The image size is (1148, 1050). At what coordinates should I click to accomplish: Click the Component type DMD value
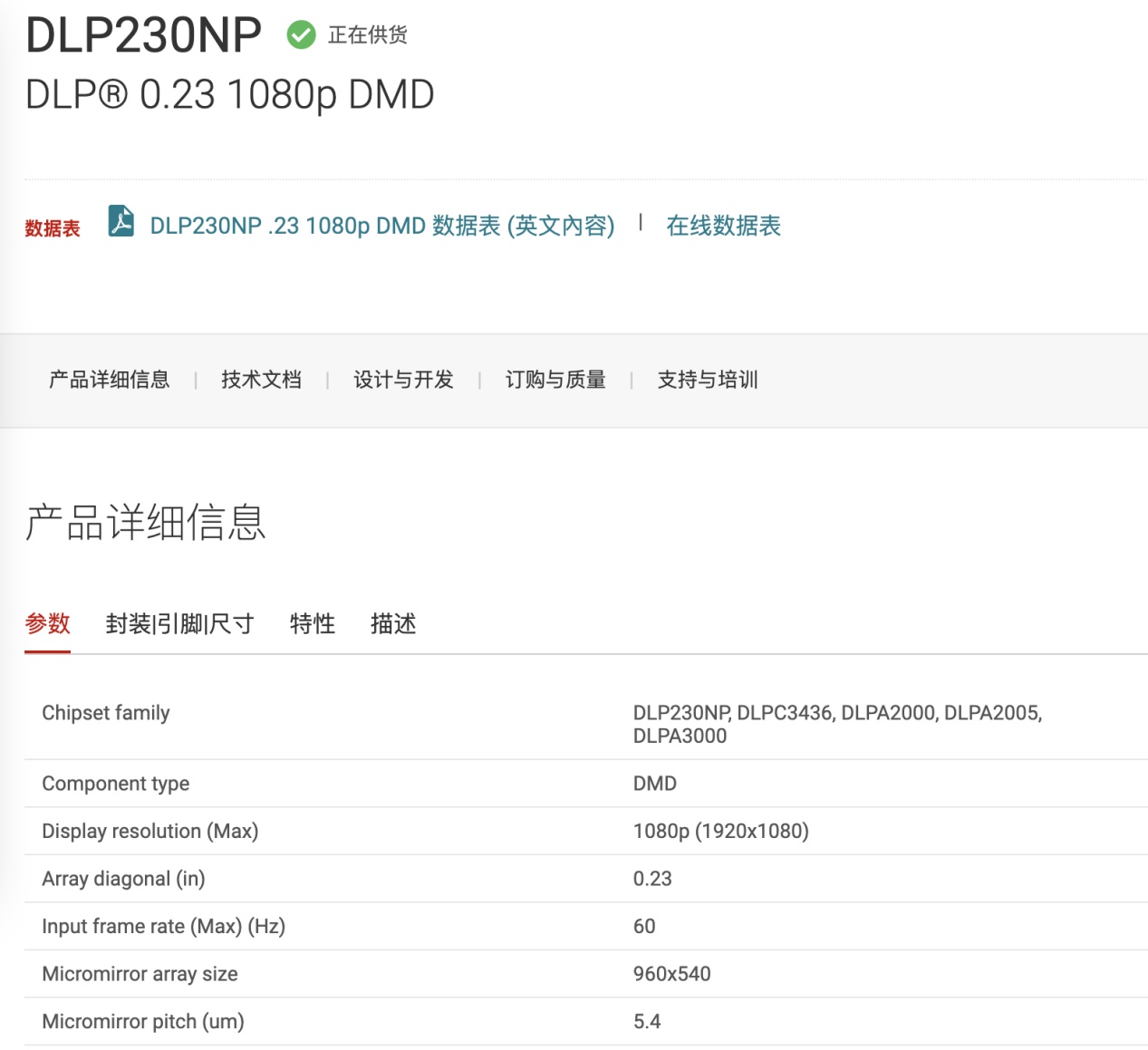[655, 783]
